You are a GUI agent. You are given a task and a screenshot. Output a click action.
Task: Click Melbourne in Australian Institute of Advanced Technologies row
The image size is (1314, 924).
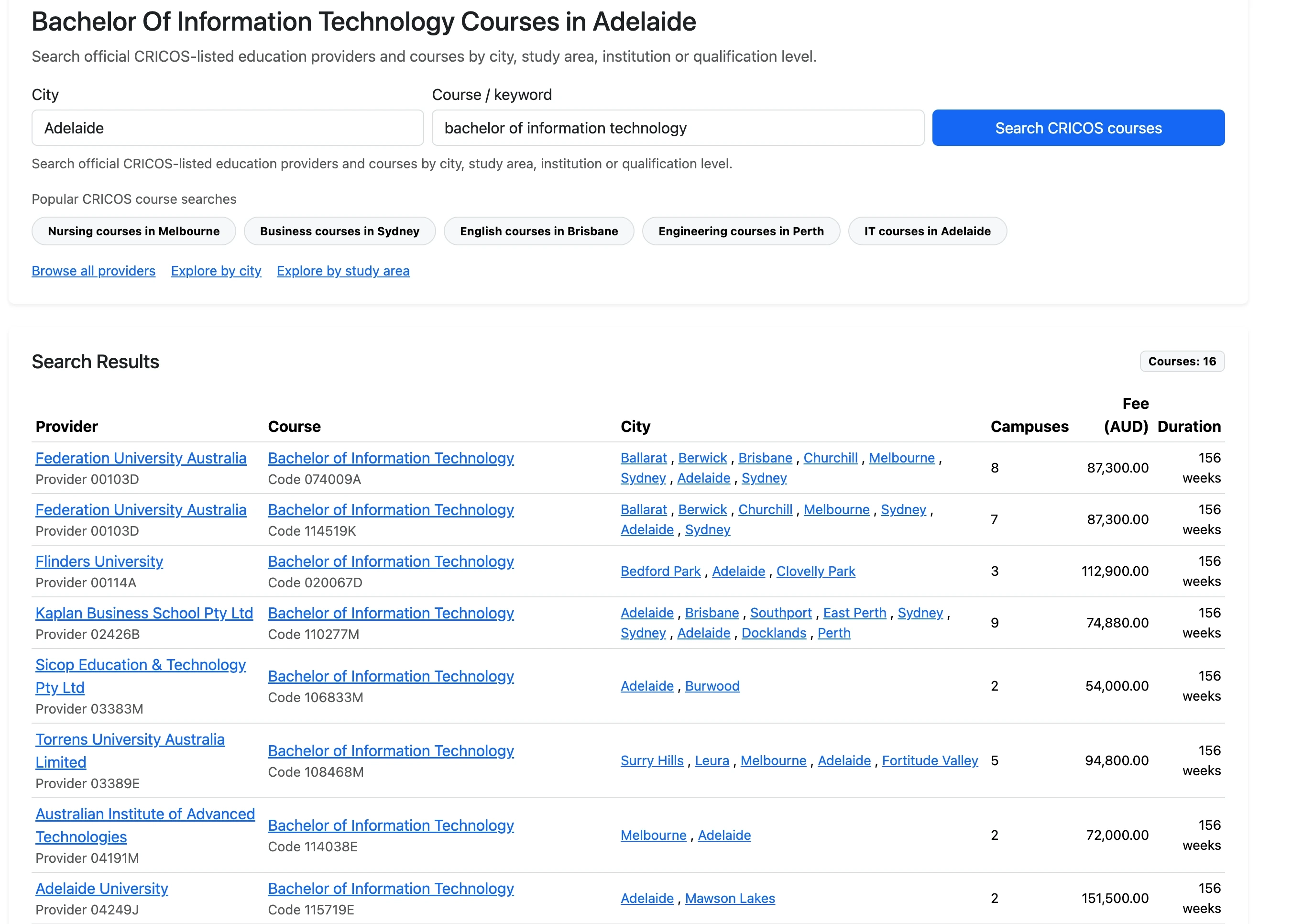[654, 835]
